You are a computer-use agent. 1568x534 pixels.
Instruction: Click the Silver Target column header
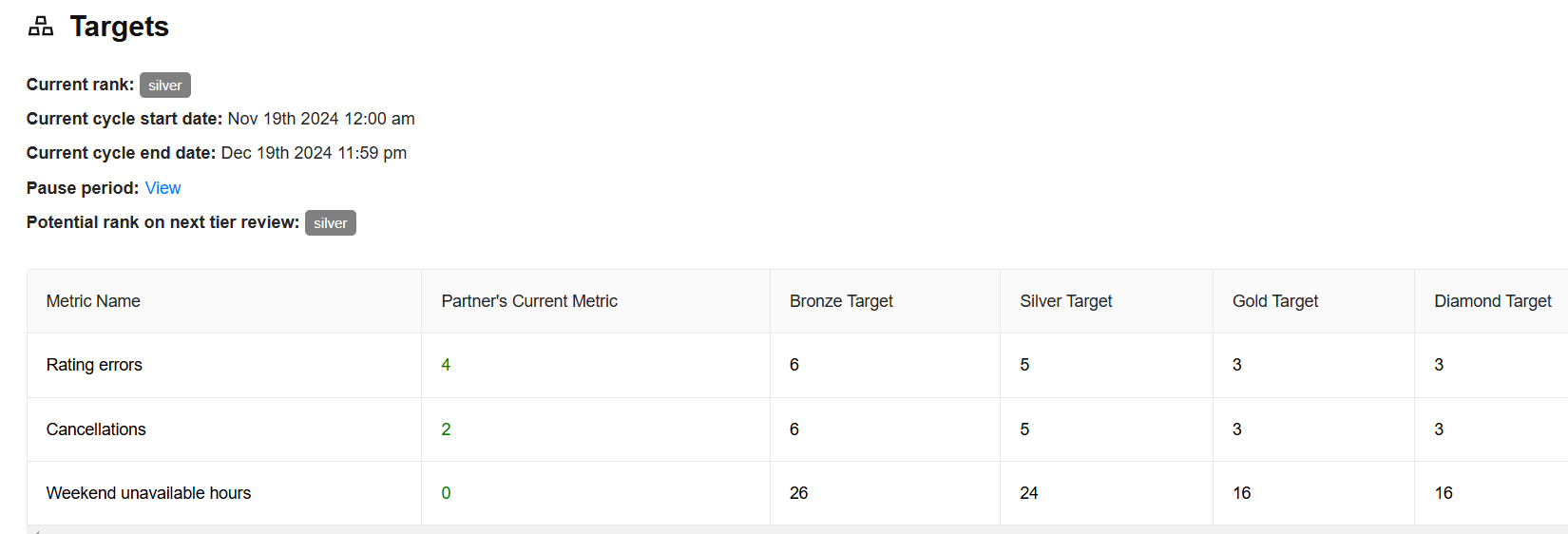point(1065,301)
